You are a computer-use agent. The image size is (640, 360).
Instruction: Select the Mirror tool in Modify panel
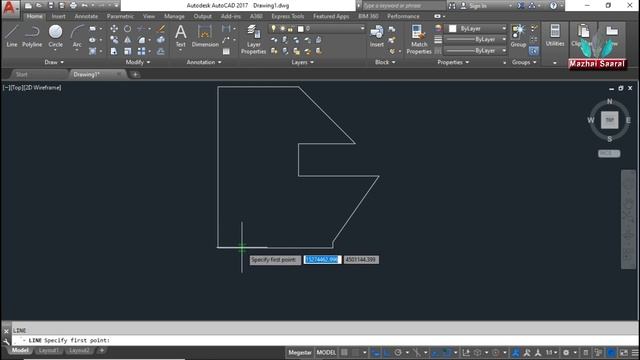128,40
